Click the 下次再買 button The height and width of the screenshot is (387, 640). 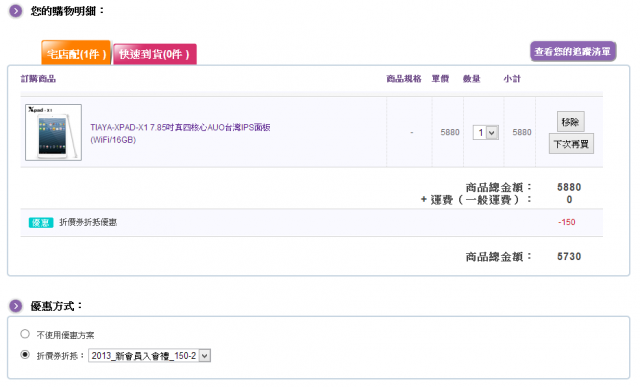coord(571,144)
